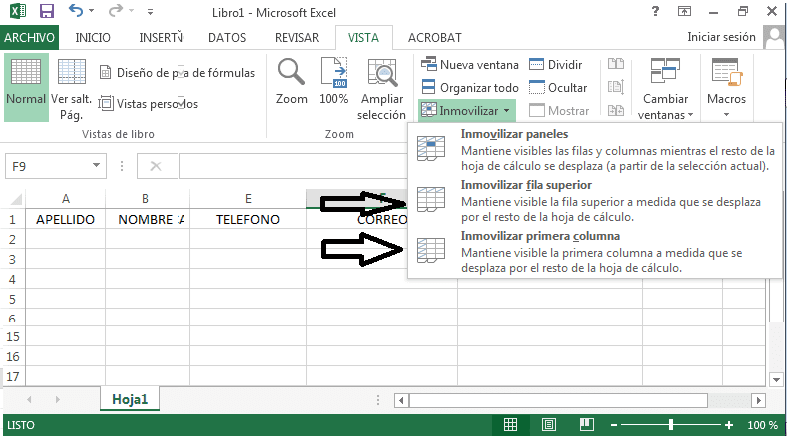Open the ACROBAT tab

coord(435,38)
